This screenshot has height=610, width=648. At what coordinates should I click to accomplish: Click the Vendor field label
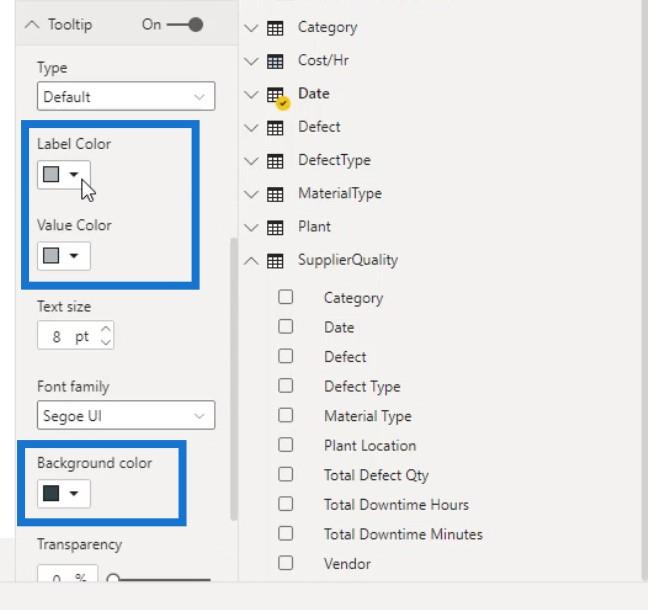tap(347, 564)
